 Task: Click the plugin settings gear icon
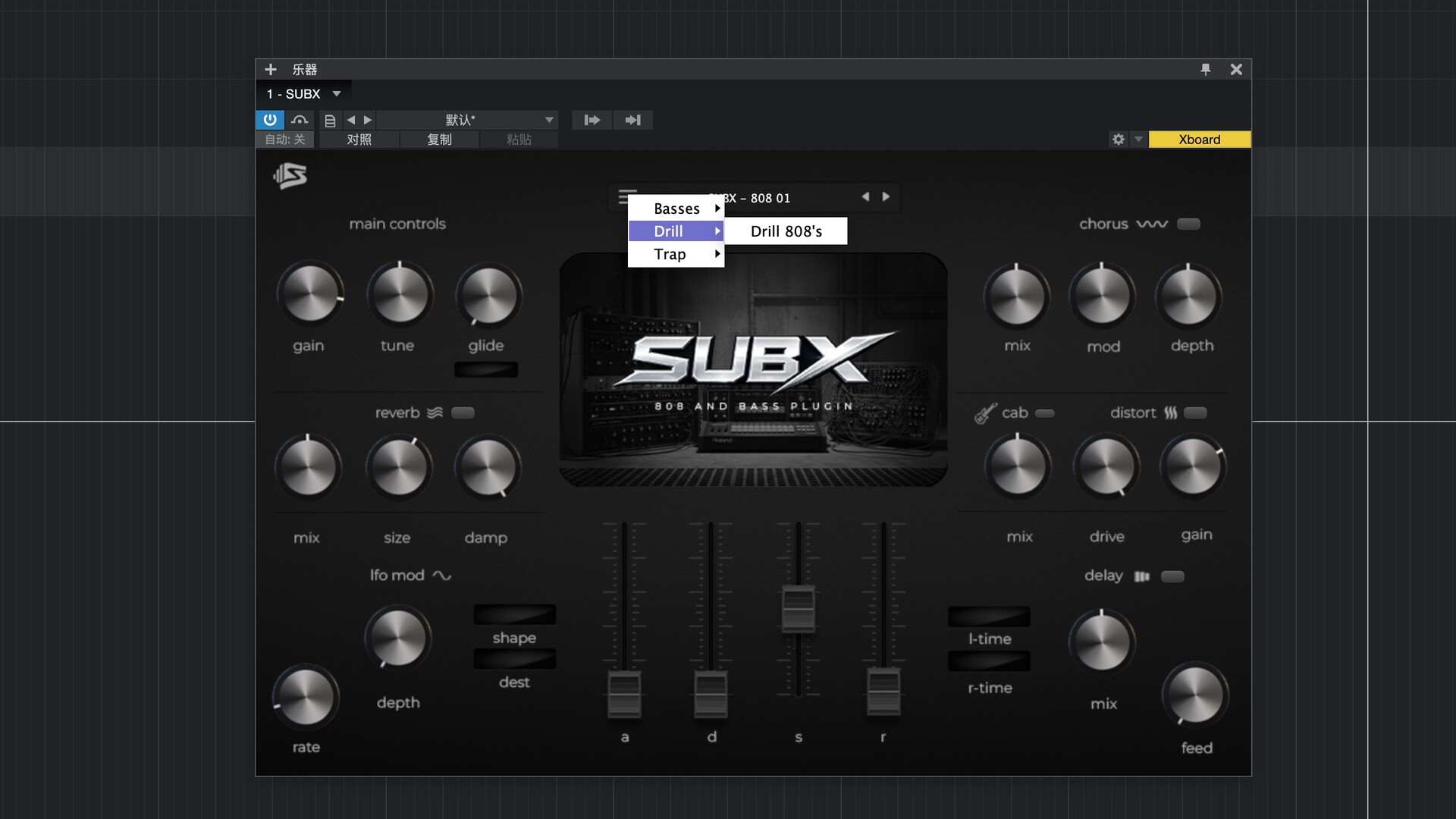point(1118,140)
